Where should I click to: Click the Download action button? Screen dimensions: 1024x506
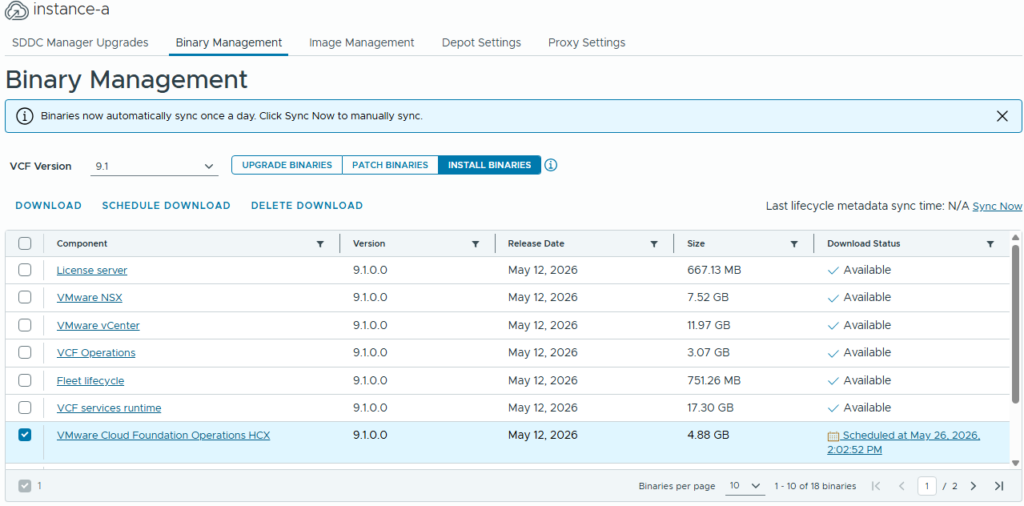(48, 206)
